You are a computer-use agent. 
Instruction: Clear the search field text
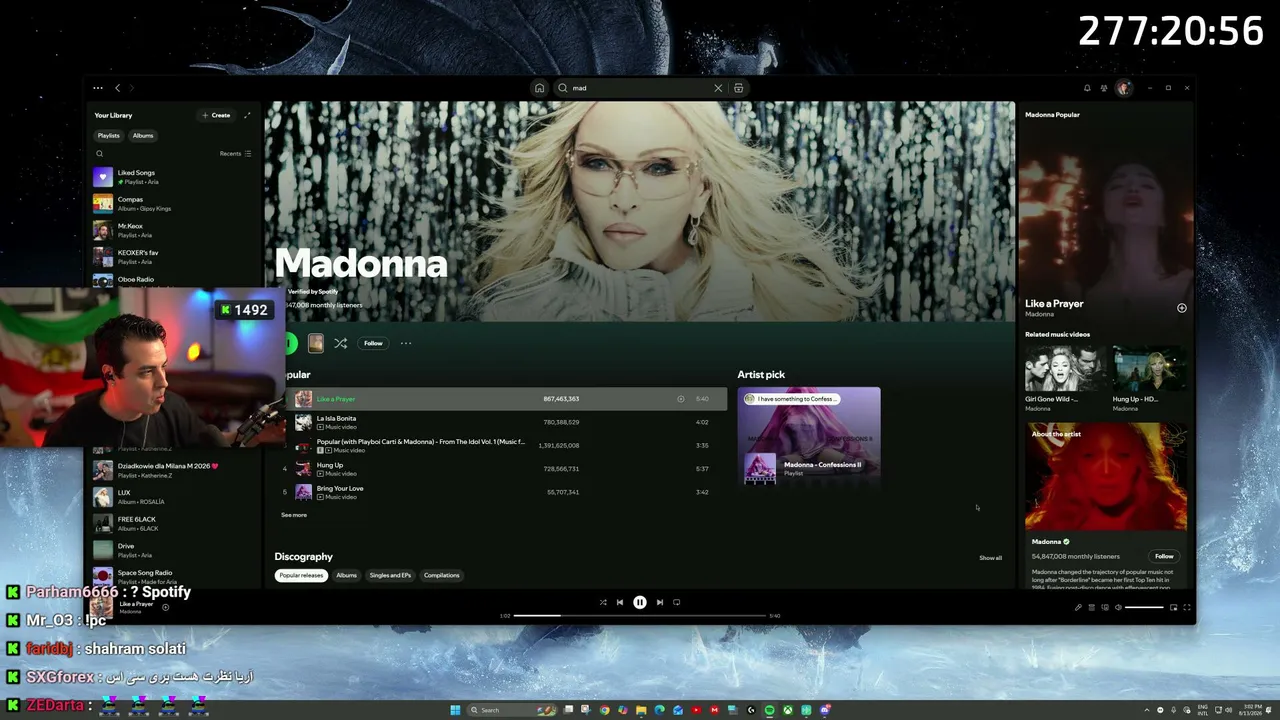[x=718, y=88]
